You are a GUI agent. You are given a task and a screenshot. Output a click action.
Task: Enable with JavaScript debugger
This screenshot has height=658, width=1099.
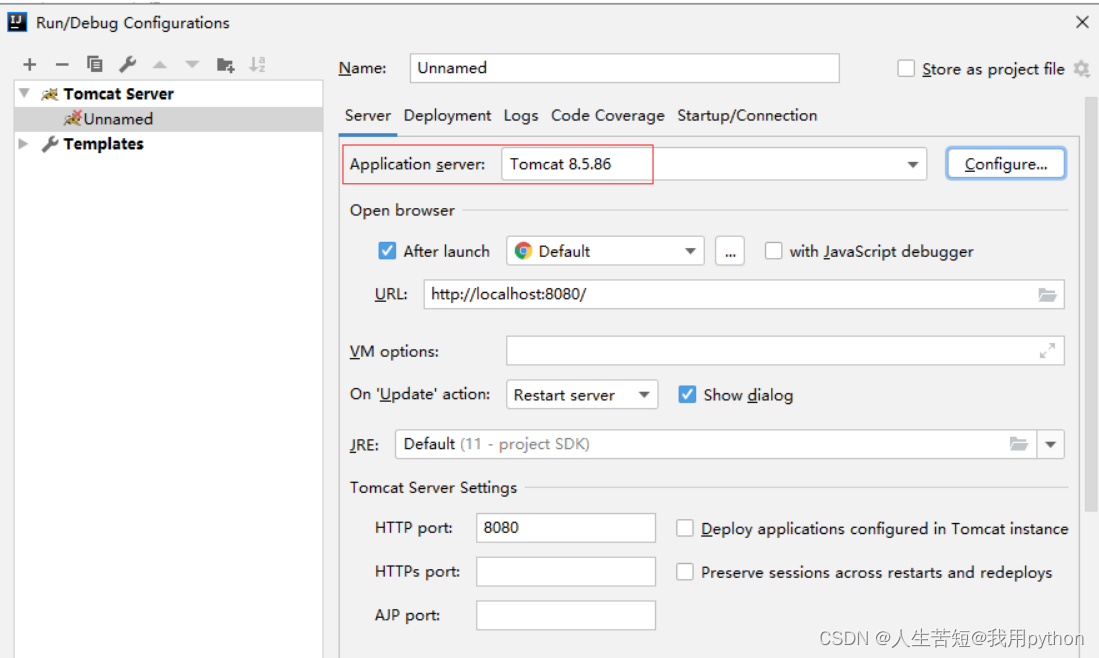click(773, 251)
